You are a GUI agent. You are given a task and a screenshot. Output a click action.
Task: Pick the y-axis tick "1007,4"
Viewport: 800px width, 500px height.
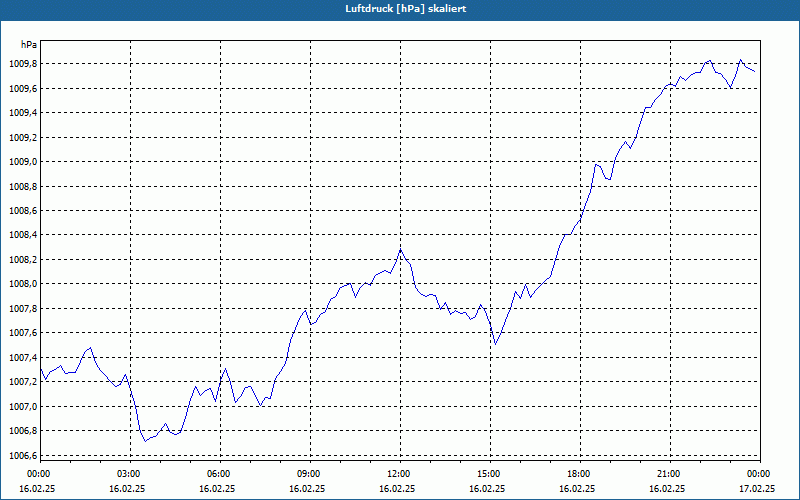23,358
